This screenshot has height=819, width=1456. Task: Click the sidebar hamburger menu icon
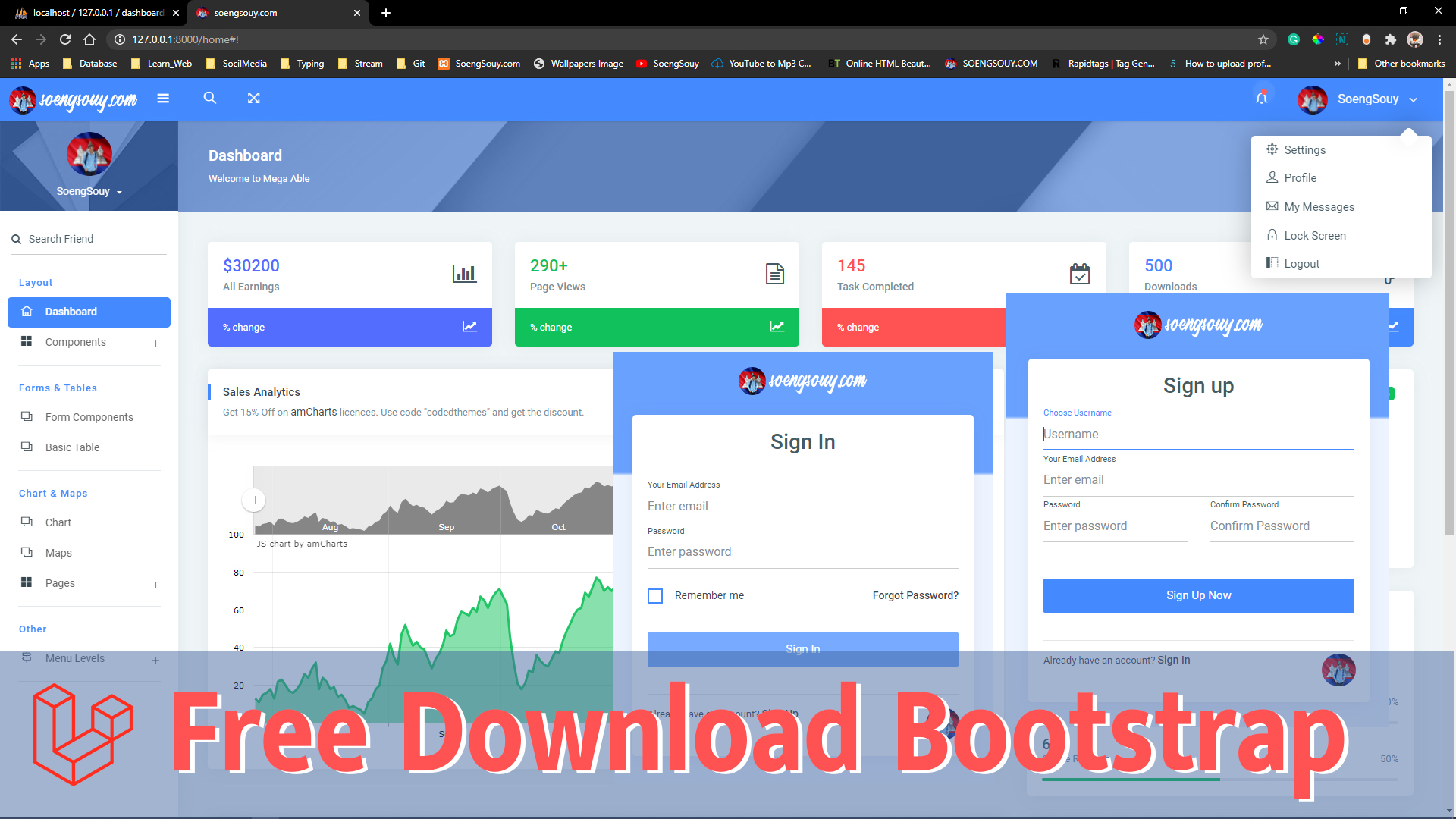[163, 99]
